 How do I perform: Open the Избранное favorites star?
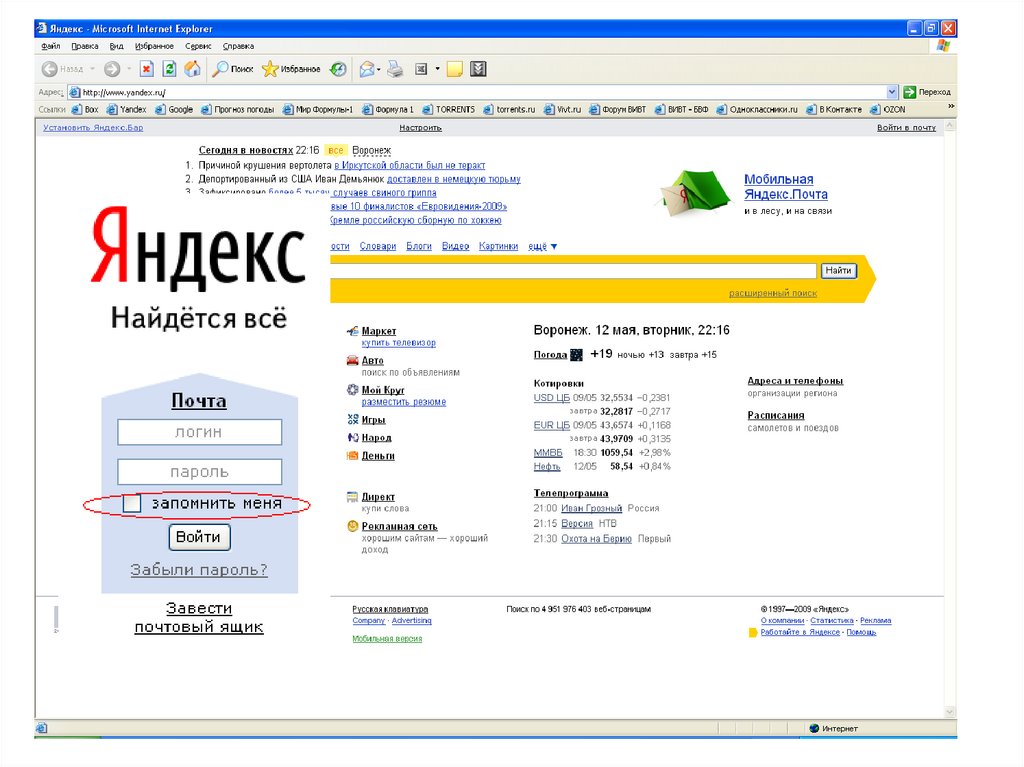[291, 69]
